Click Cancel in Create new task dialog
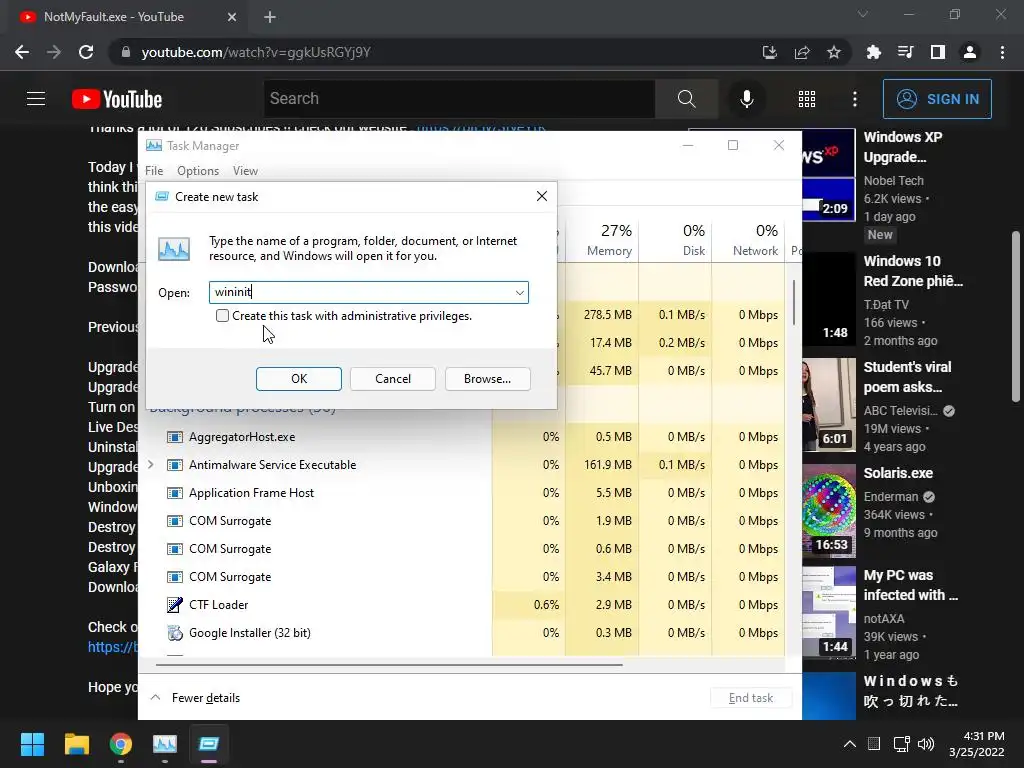 tap(392, 379)
